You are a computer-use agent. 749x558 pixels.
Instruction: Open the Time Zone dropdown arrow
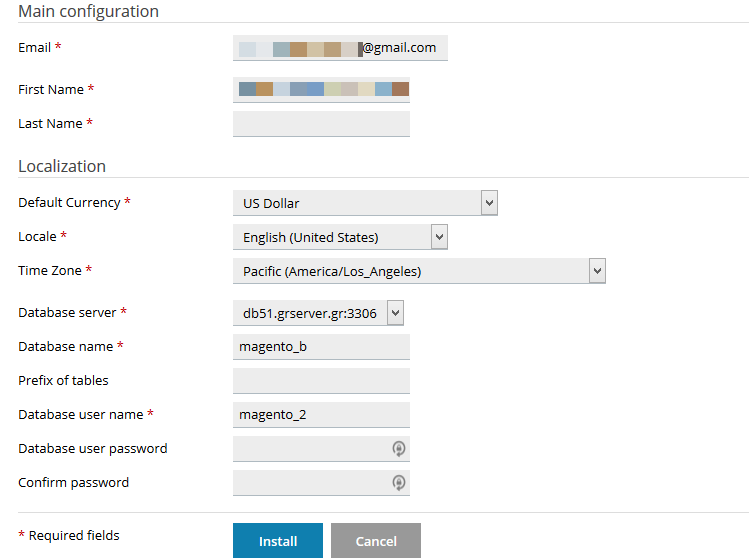[x=597, y=271]
